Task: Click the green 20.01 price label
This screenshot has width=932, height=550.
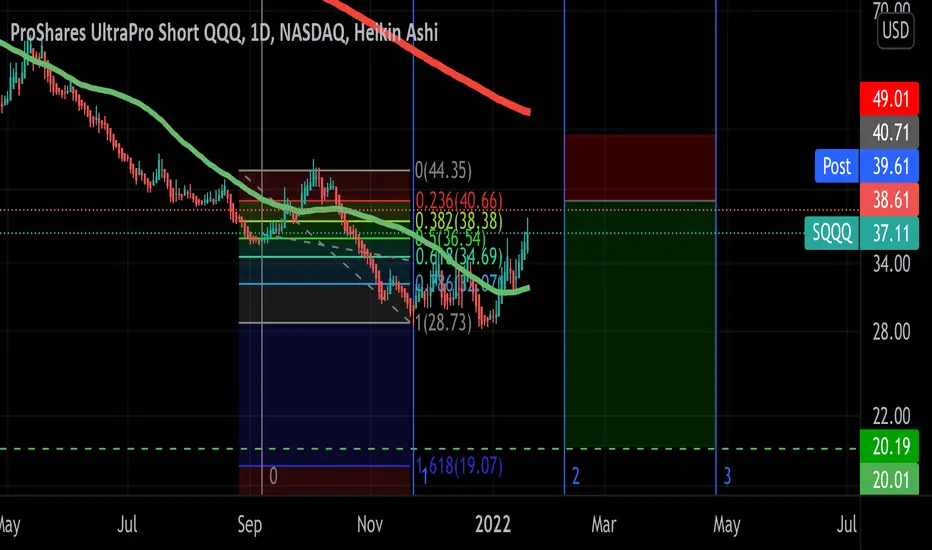Action: click(x=890, y=479)
